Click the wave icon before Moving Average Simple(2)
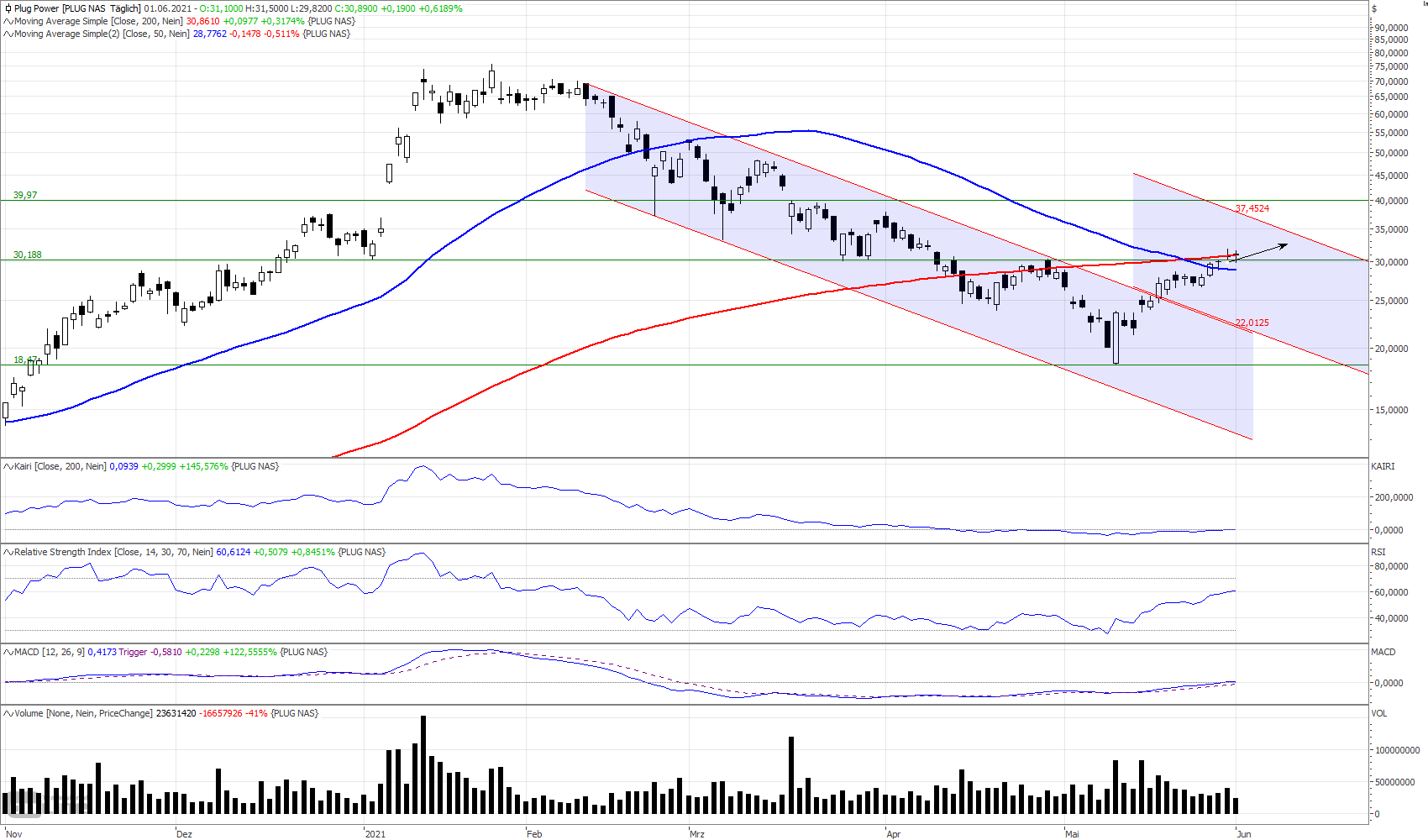This screenshot has height=840, width=1428. (8, 34)
